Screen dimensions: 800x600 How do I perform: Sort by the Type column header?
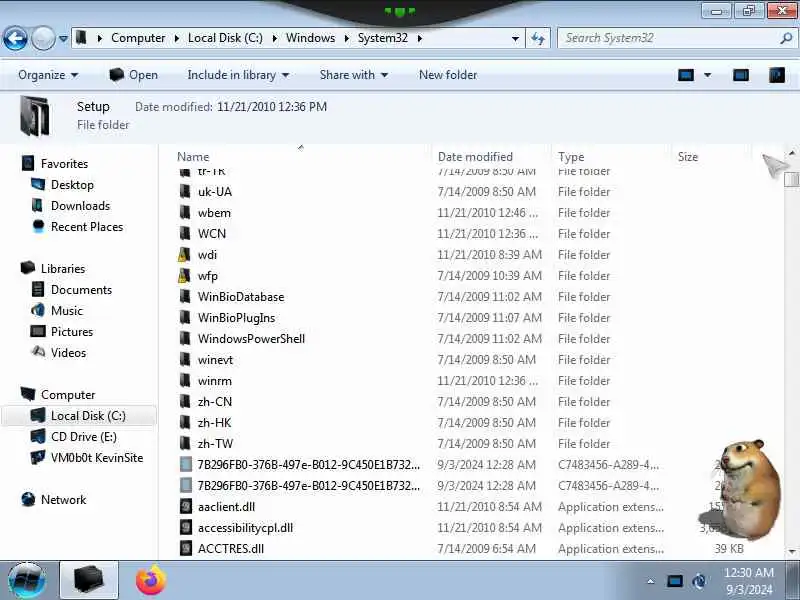[571, 157]
